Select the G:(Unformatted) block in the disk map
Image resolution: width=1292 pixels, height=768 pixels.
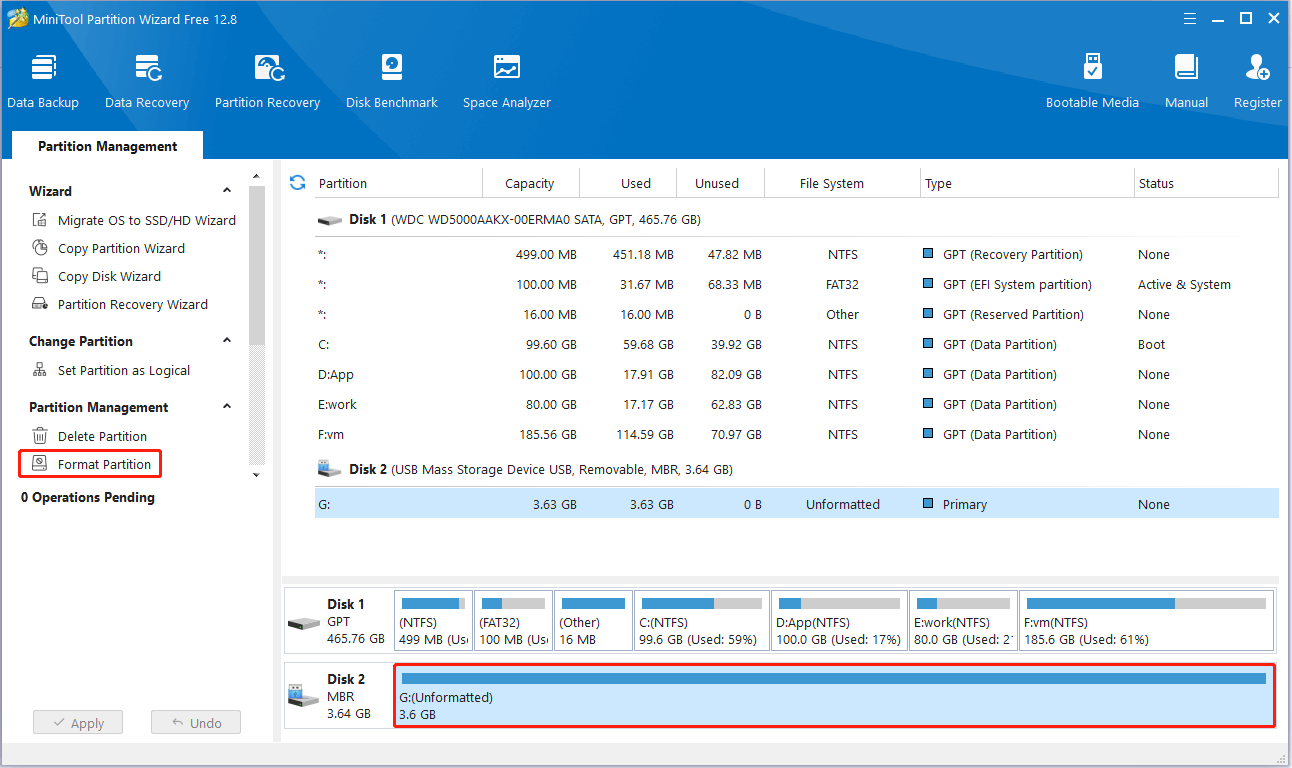pos(834,695)
